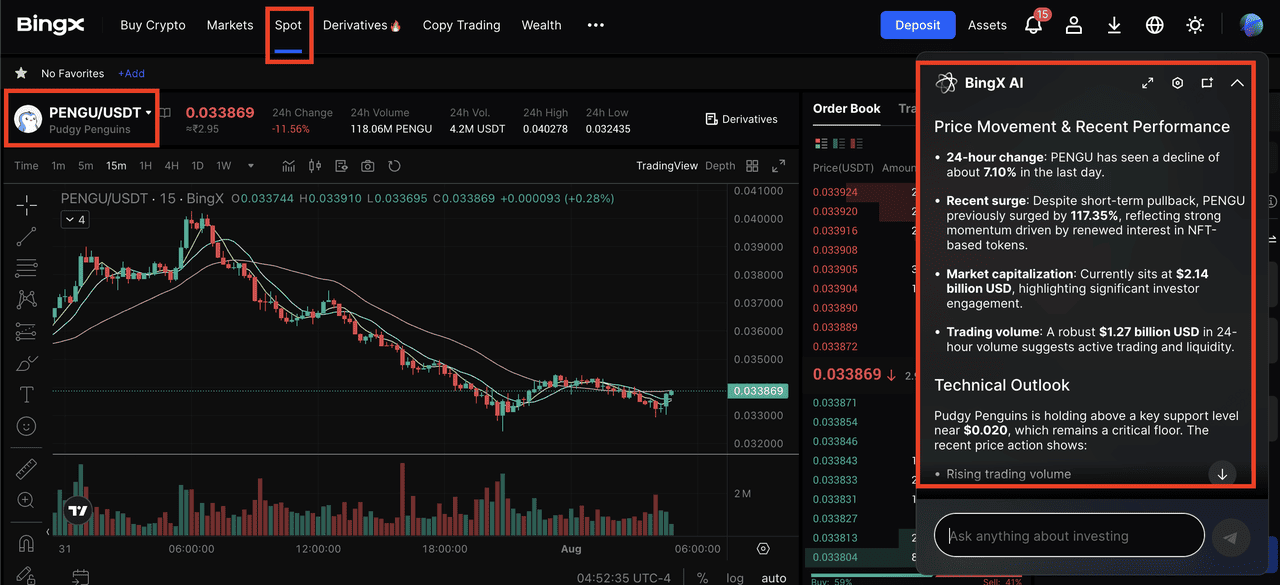The width and height of the screenshot is (1280, 585).
Task: Switch to the Order Book tab
Action: (847, 108)
